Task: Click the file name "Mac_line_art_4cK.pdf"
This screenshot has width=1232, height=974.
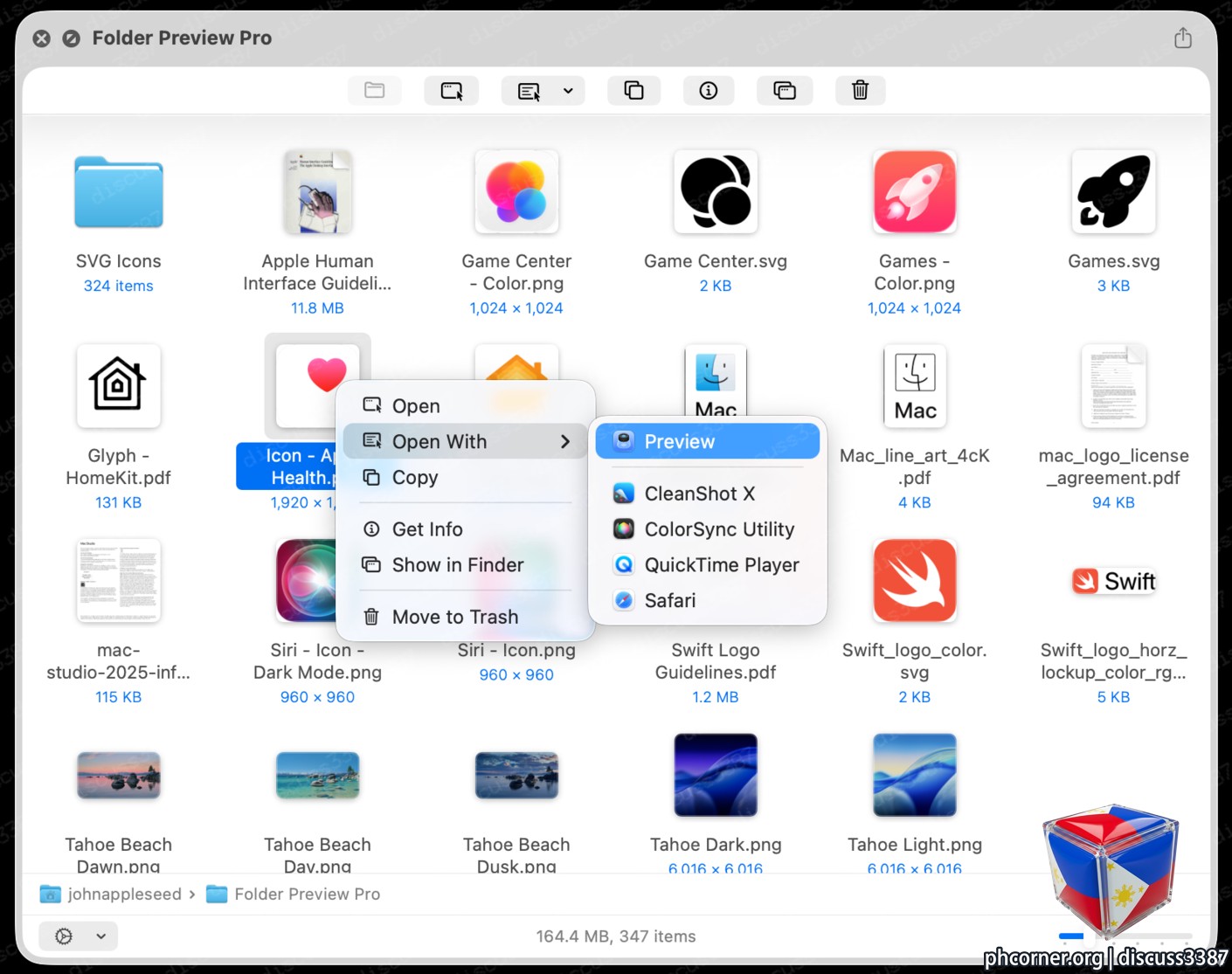Action: [x=915, y=467]
